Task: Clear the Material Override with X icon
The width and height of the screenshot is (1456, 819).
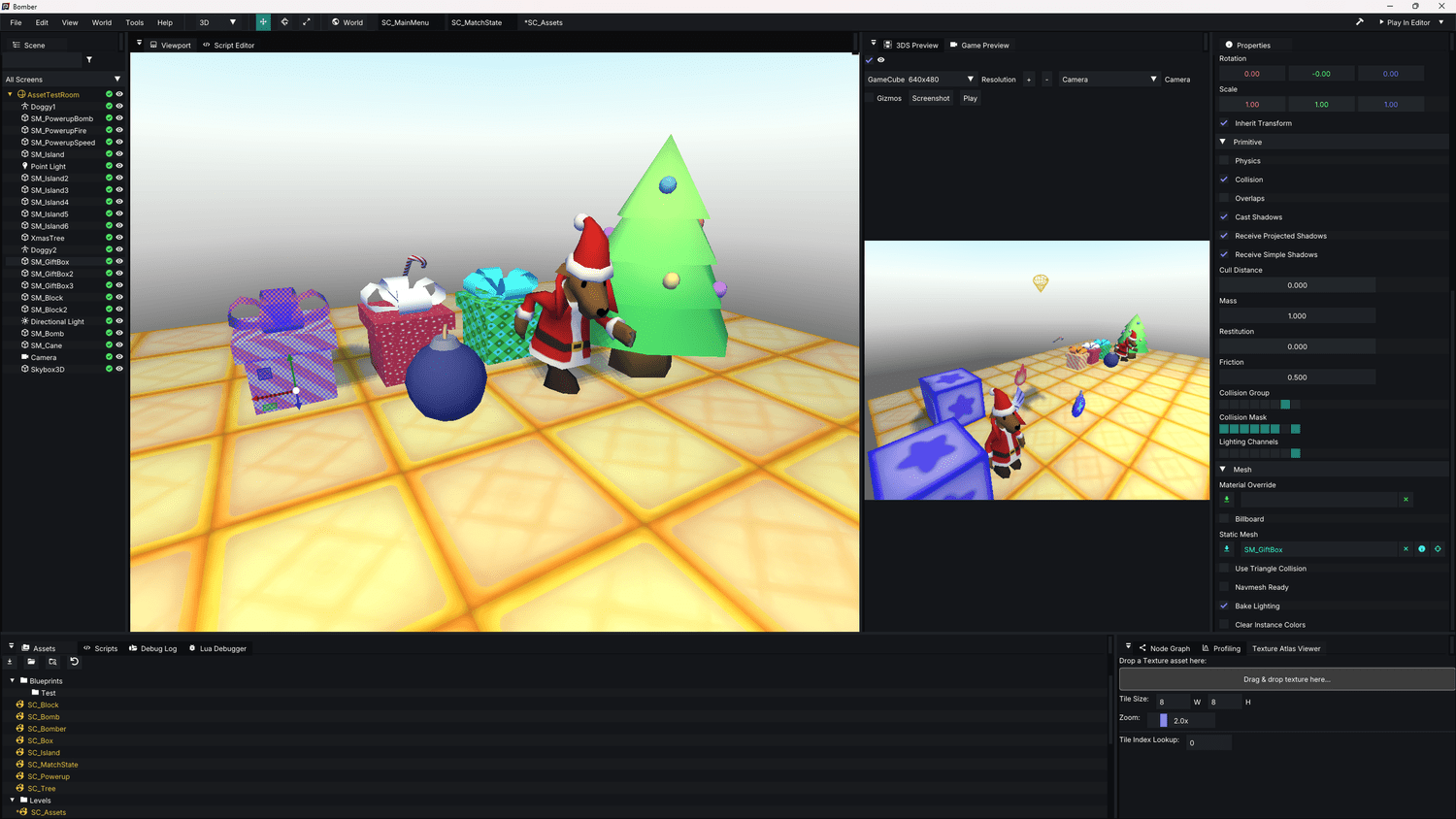Action: 1406,500
